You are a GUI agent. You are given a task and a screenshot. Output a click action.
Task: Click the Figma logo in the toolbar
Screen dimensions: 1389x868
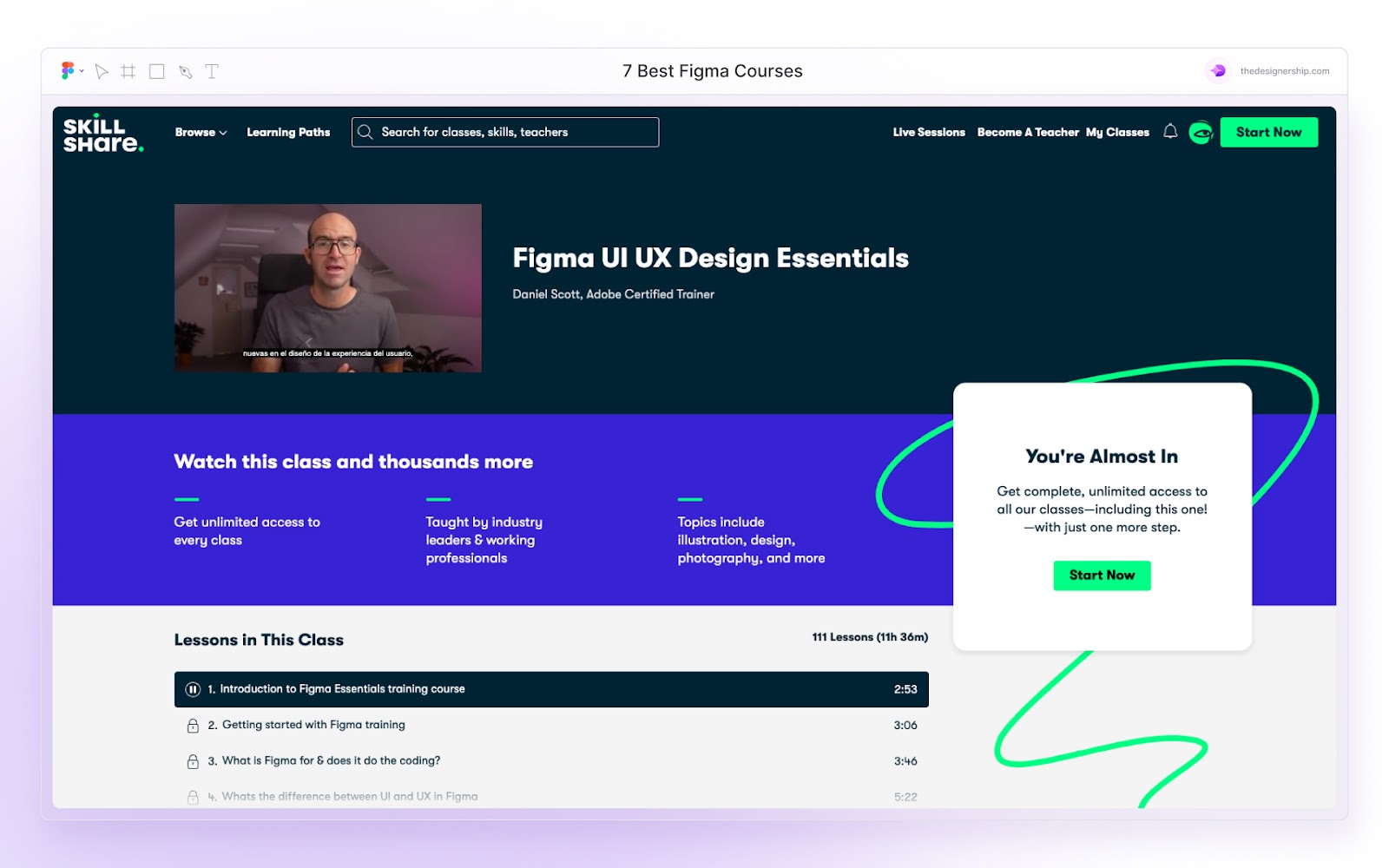[68, 70]
